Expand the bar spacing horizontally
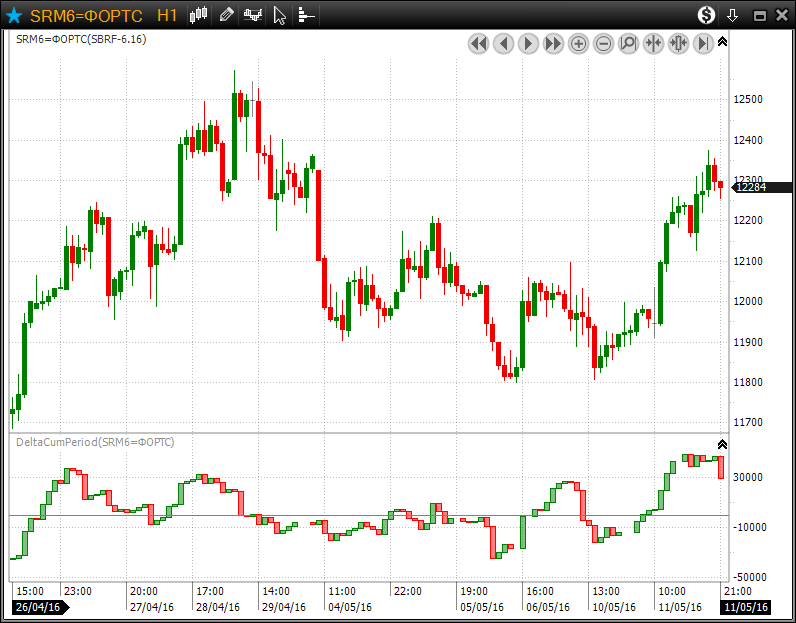This screenshot has height=623, width=796. [678, 43]
